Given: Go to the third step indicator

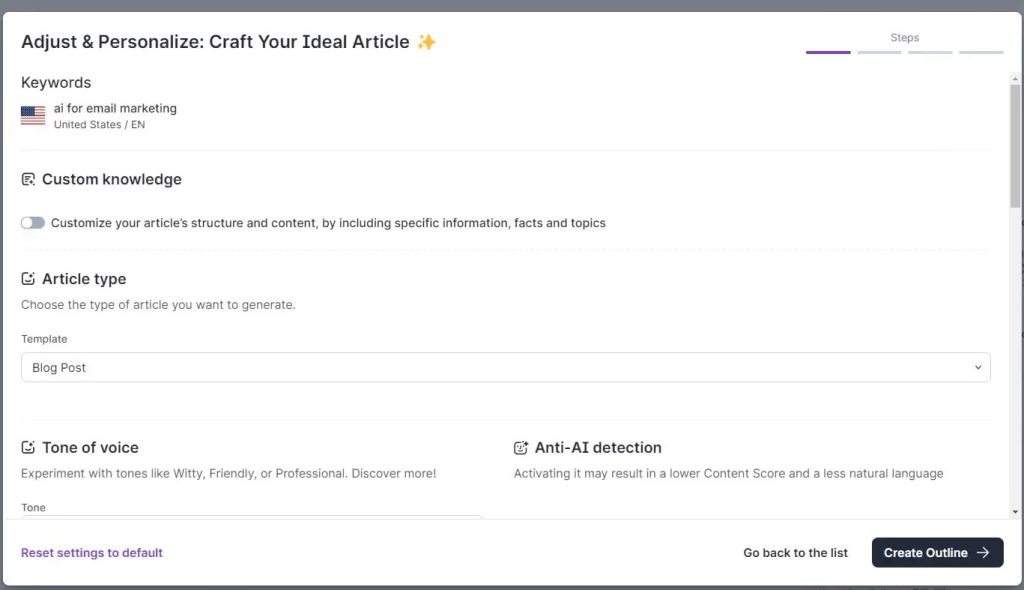Looking at the screenshot, I should click(x=930, y=52).
